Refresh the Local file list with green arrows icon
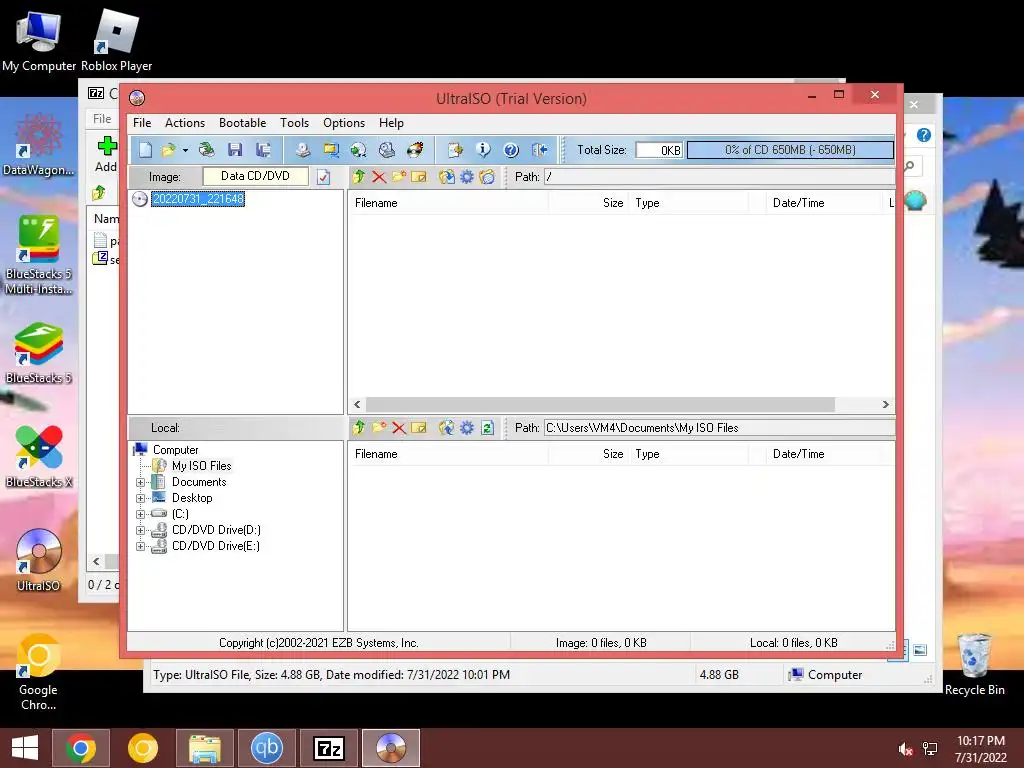This screenshot has width=1024, height=768. [487, 428]
